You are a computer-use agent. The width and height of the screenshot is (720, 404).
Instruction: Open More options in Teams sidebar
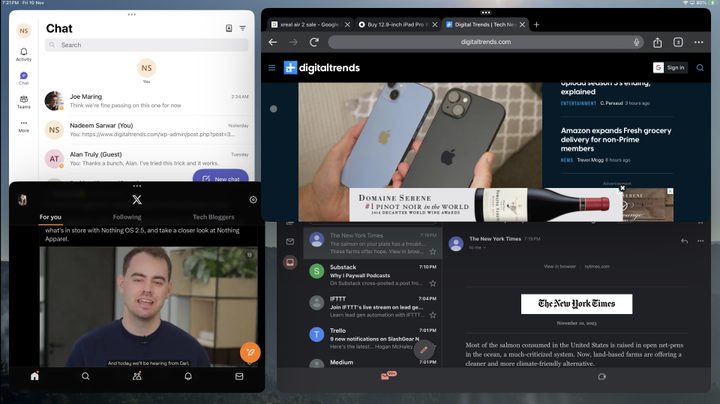[24, 126]
